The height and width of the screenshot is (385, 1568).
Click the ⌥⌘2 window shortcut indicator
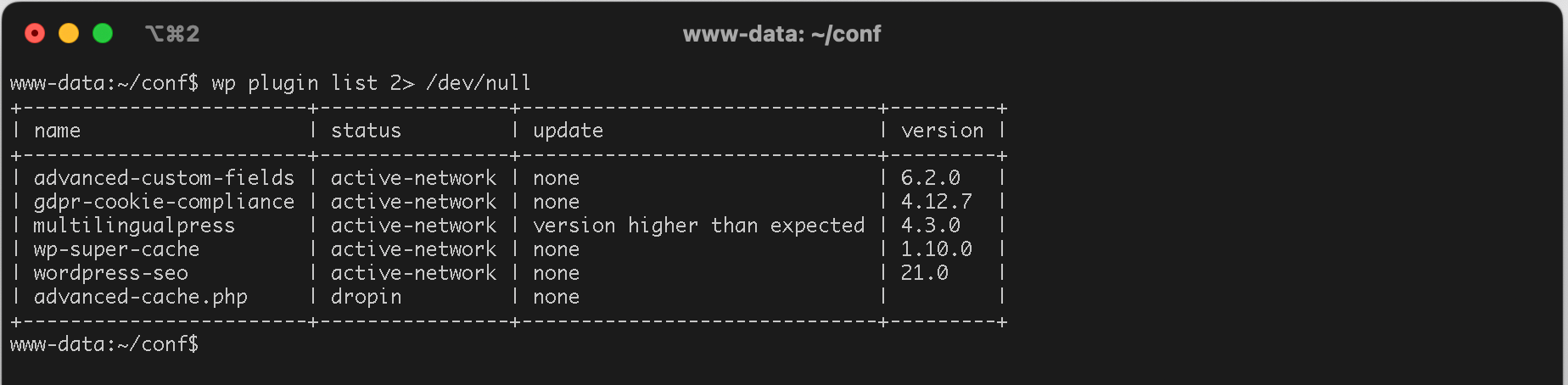pyautogui.click(x=172, y=34)
